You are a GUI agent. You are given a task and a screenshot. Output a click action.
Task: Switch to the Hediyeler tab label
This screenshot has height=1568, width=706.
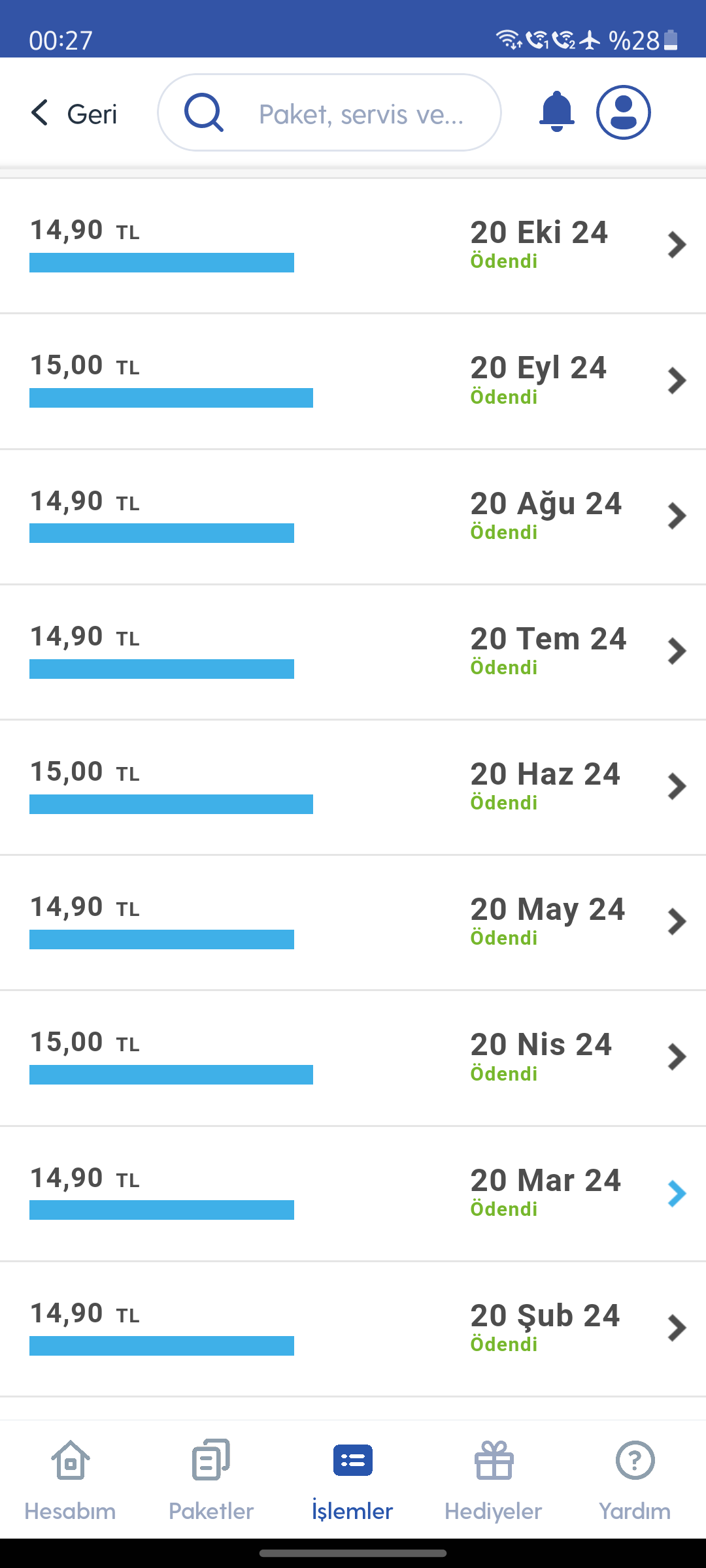494,1511
